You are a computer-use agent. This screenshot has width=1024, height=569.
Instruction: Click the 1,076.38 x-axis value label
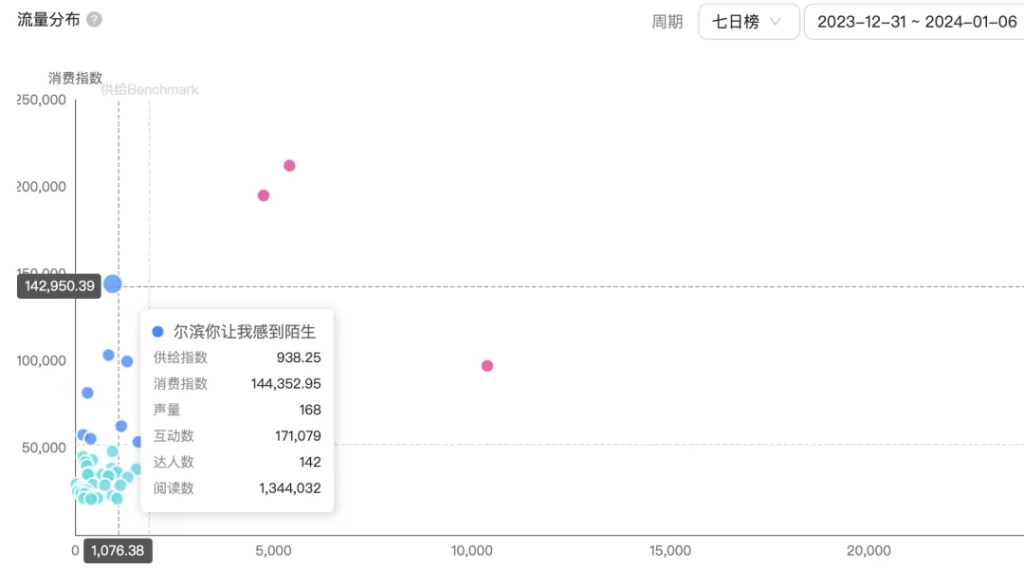pyautogui.click(x=118, y=551)
